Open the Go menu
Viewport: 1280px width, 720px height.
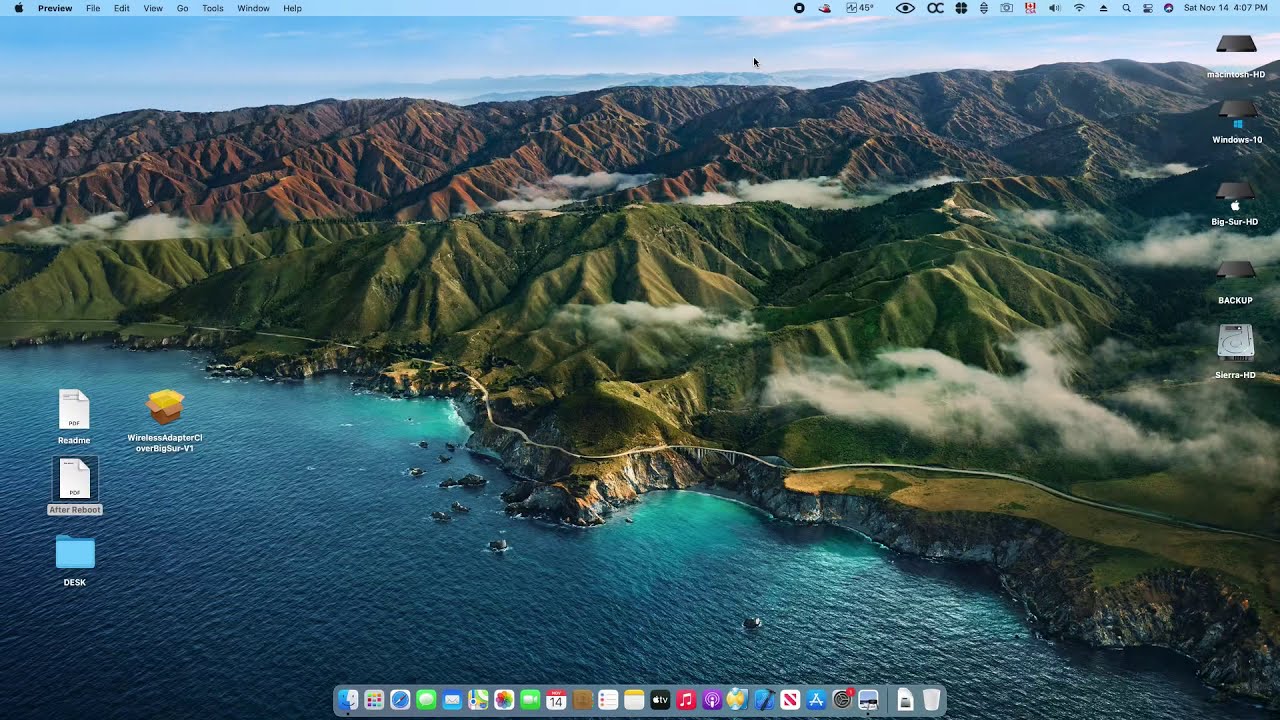[x=182, y=8]
